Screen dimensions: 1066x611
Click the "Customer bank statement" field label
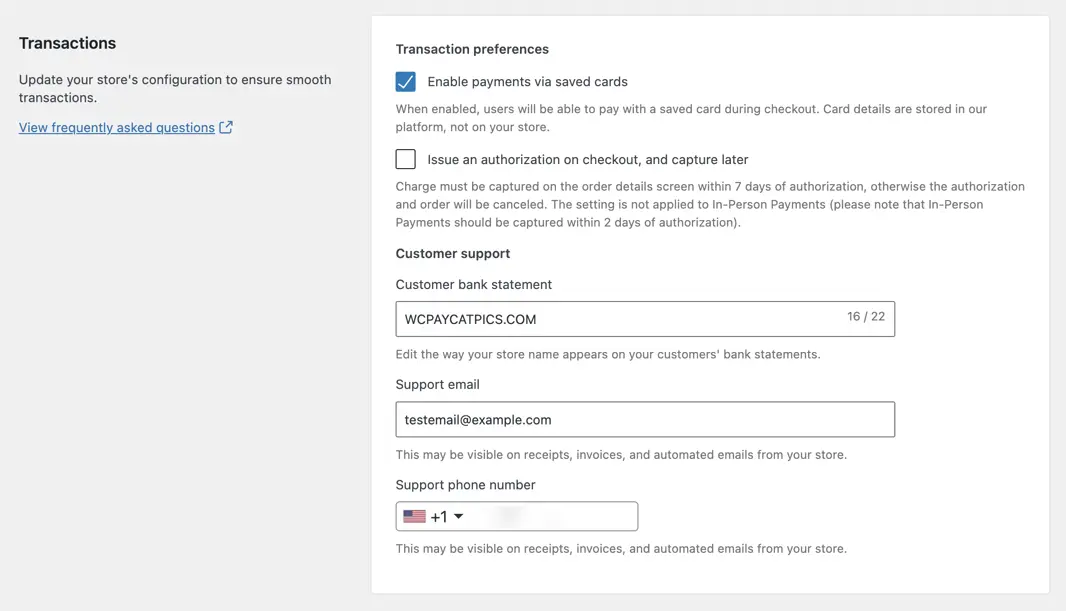click(474, 285)
